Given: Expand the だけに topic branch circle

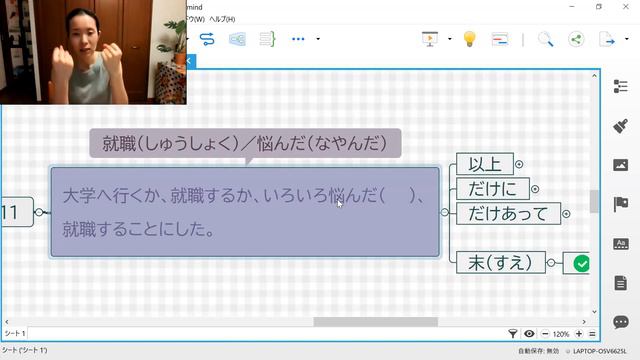Looking at the screenshot, I should coord(535,189).
